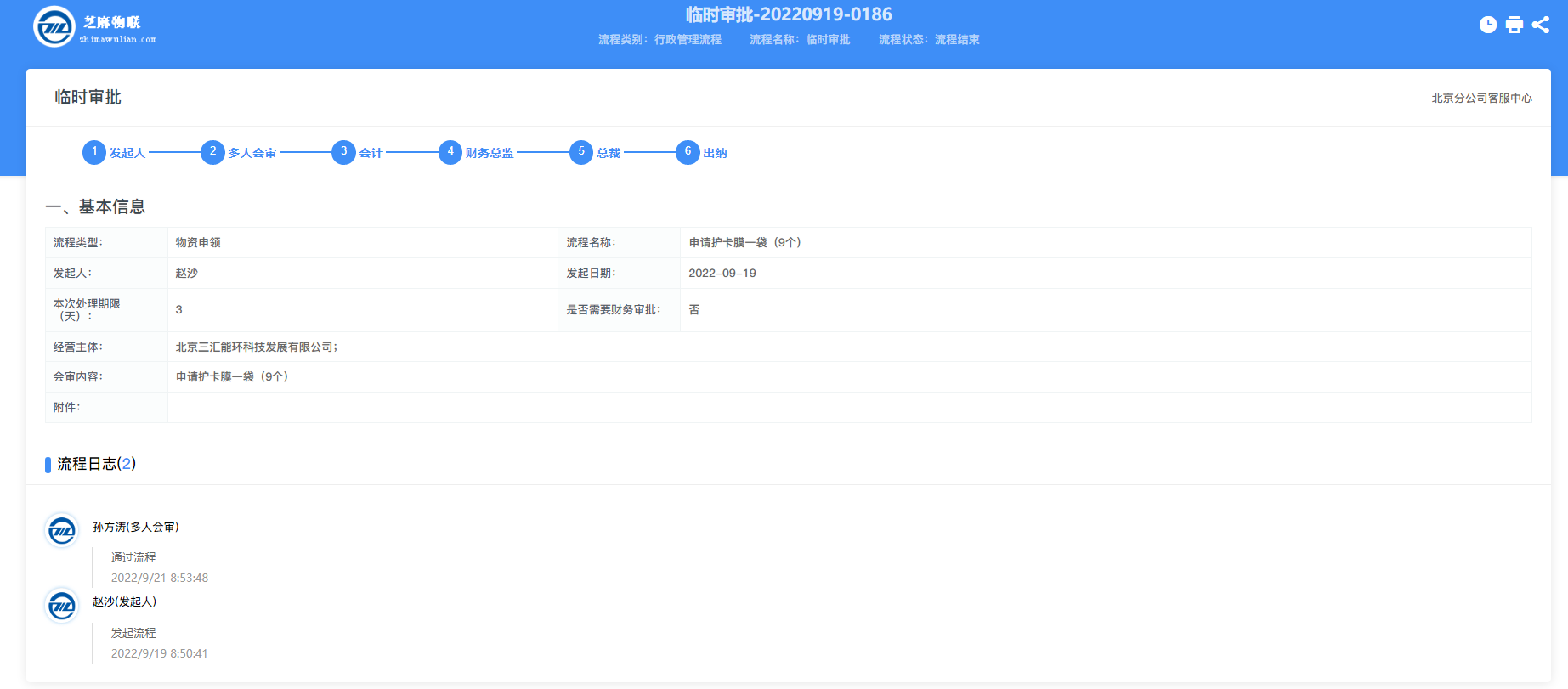Click the share icon

(x=1540, y=25)
